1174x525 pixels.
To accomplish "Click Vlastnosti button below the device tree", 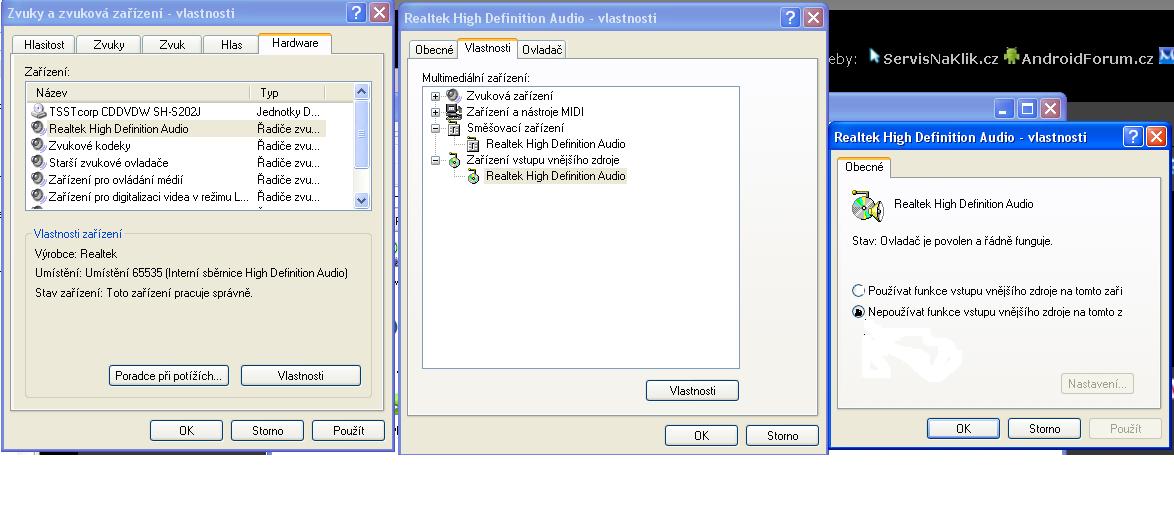I will click(693, 390).
